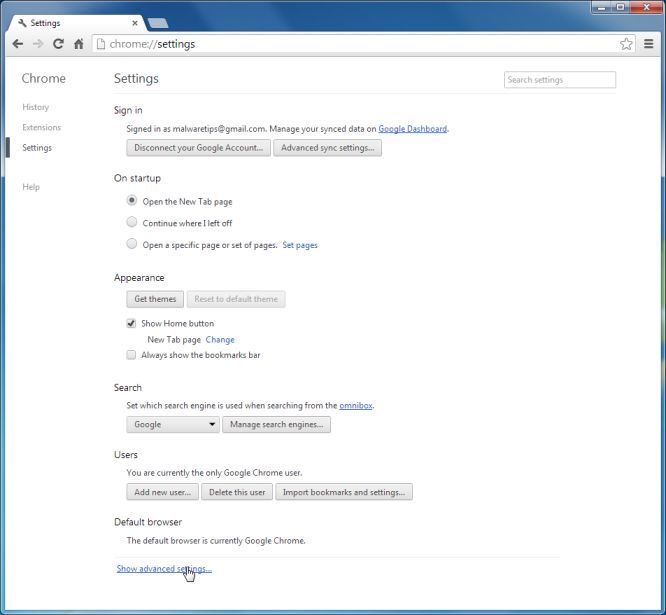Enable Always show the bookmarks bar
This screenshot has height=615, width=666.
[131, 355]
